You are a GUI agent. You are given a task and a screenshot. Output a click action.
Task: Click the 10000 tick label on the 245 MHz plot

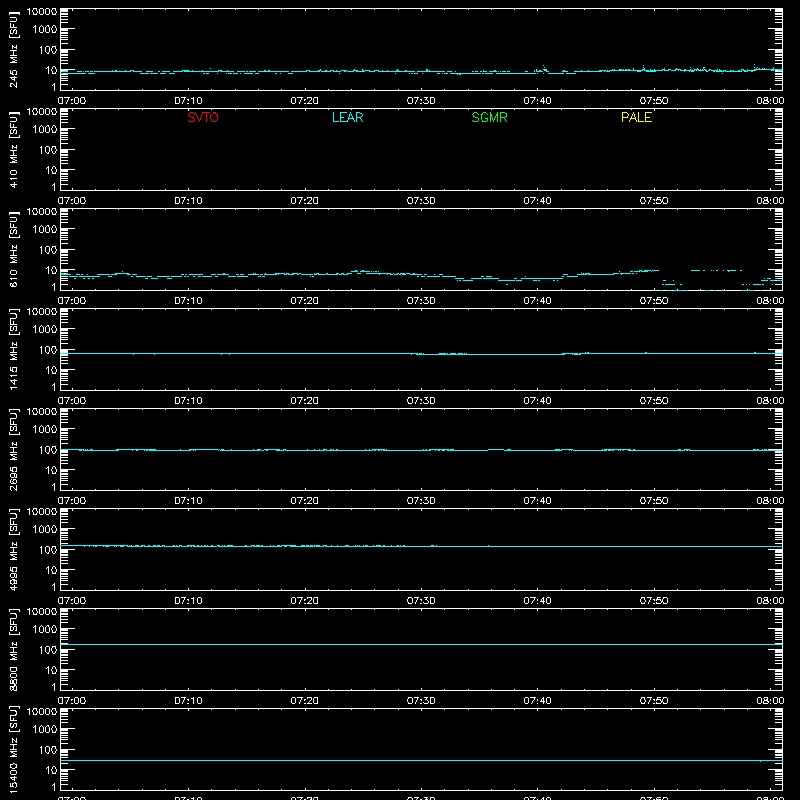[x=42, y=12]
